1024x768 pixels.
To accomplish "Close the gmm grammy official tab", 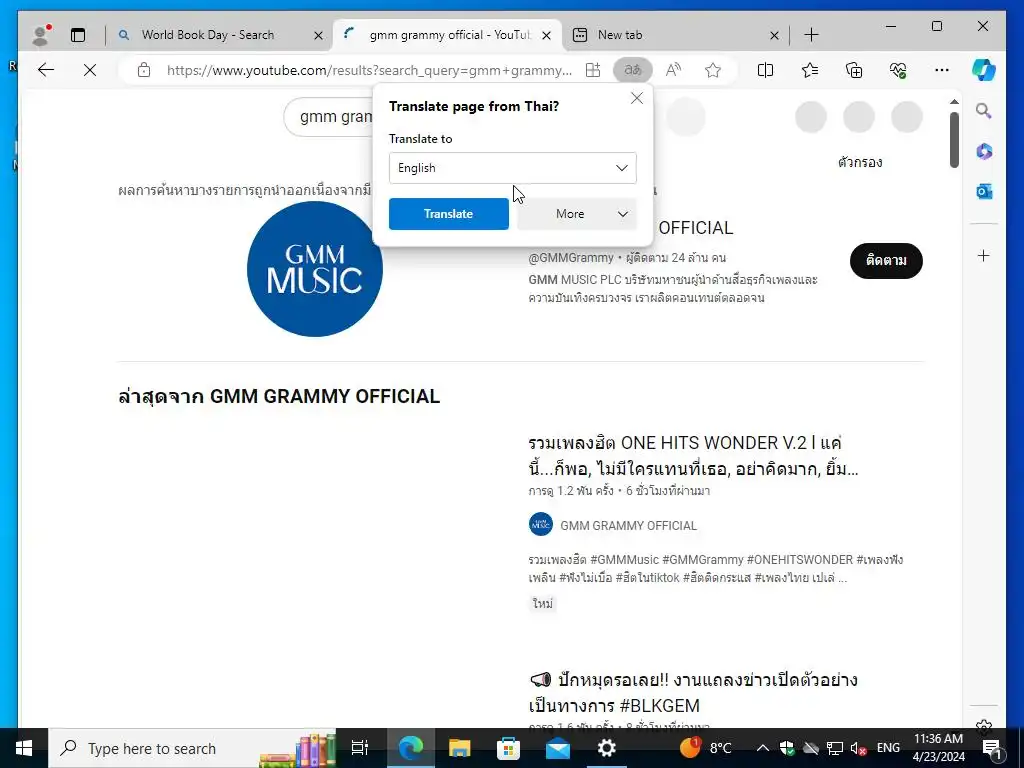I will click(547, 35).
